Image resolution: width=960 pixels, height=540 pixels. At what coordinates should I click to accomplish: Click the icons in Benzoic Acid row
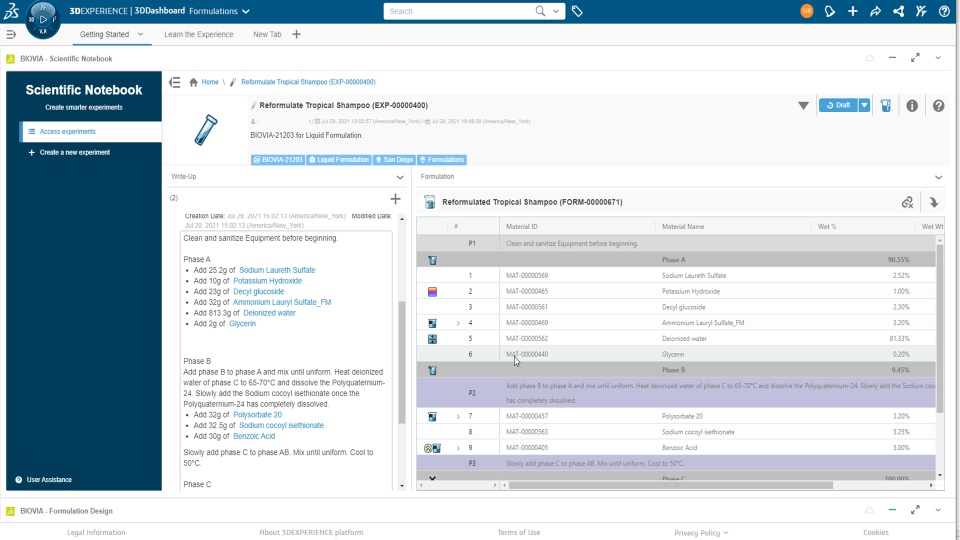point(432,448)
